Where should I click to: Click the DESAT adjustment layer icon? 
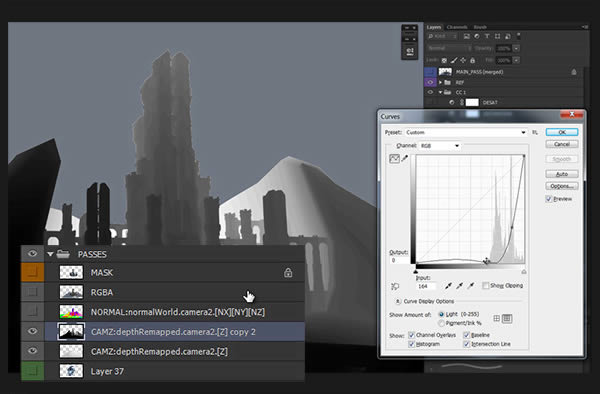(x=452, y=103)
